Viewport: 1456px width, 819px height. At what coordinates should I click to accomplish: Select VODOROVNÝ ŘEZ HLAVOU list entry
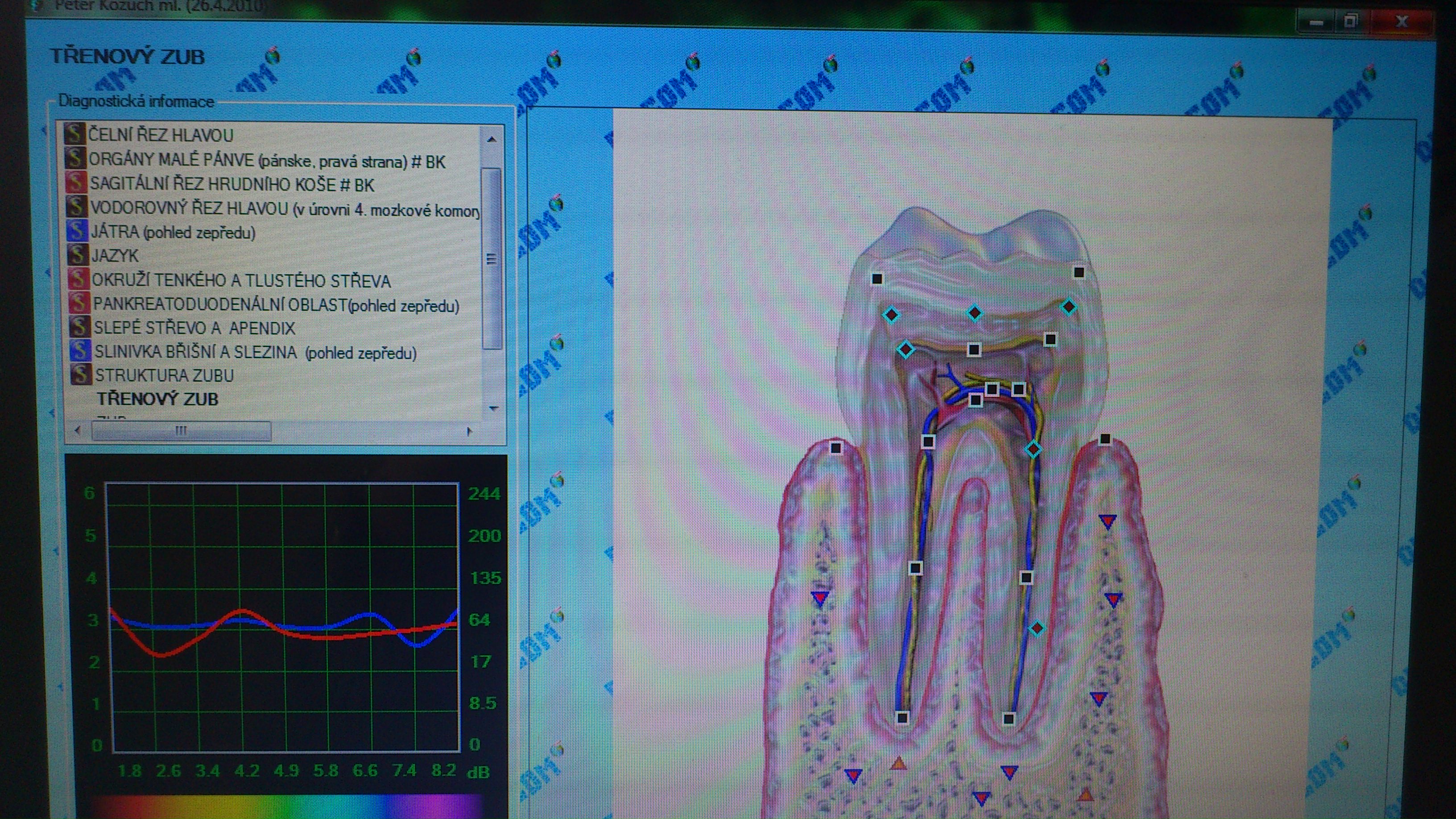click(285, 209)
